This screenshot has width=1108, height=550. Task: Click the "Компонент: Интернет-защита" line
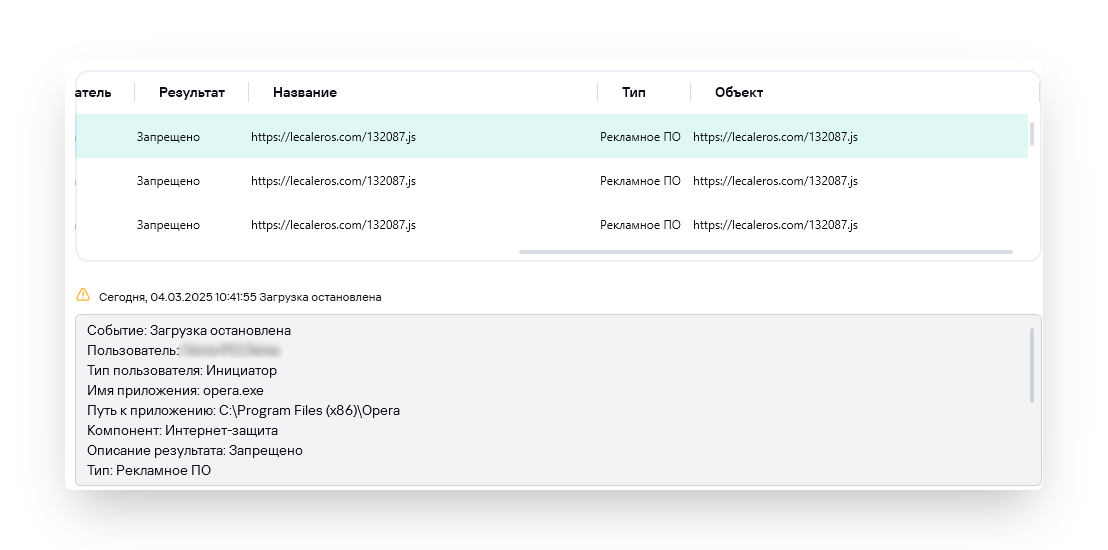182,430
